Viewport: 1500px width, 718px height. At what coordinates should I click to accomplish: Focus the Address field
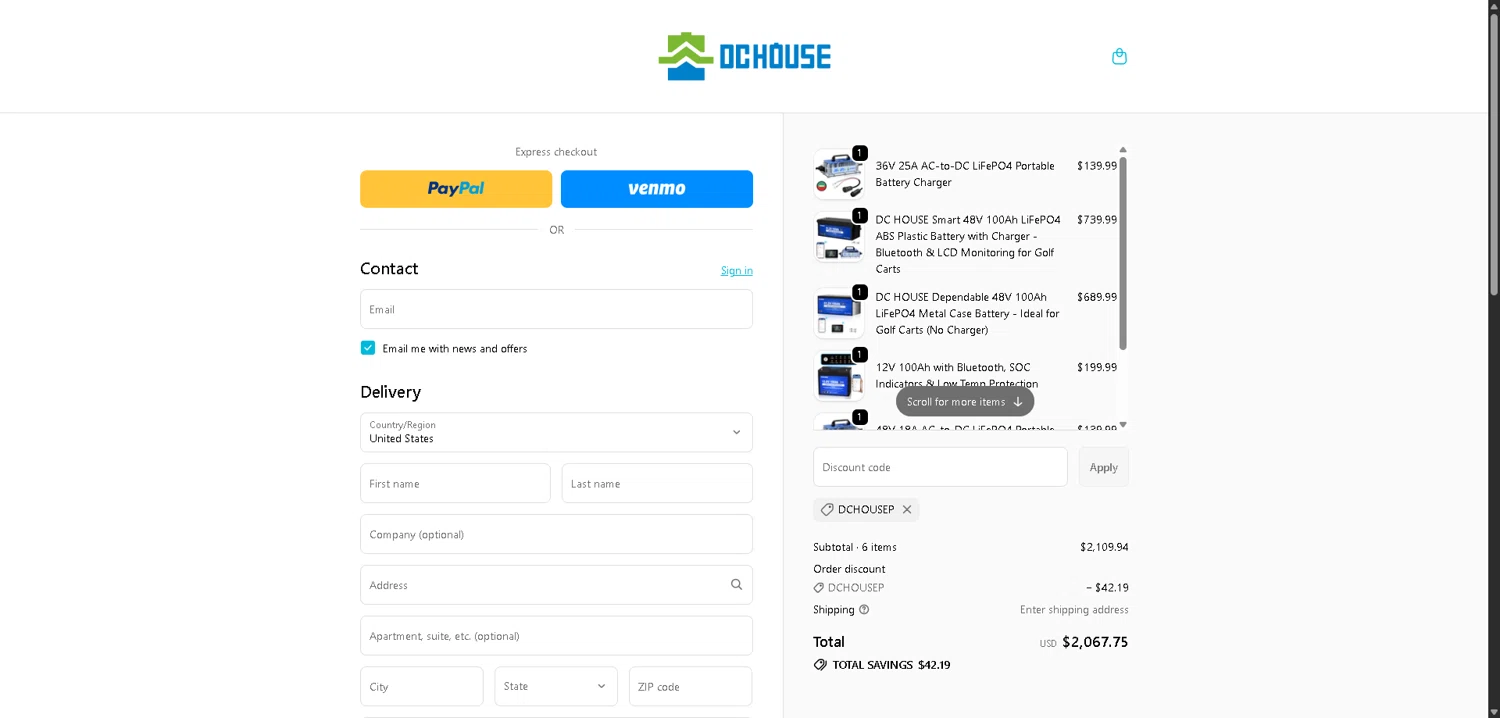tap(556, 585)
